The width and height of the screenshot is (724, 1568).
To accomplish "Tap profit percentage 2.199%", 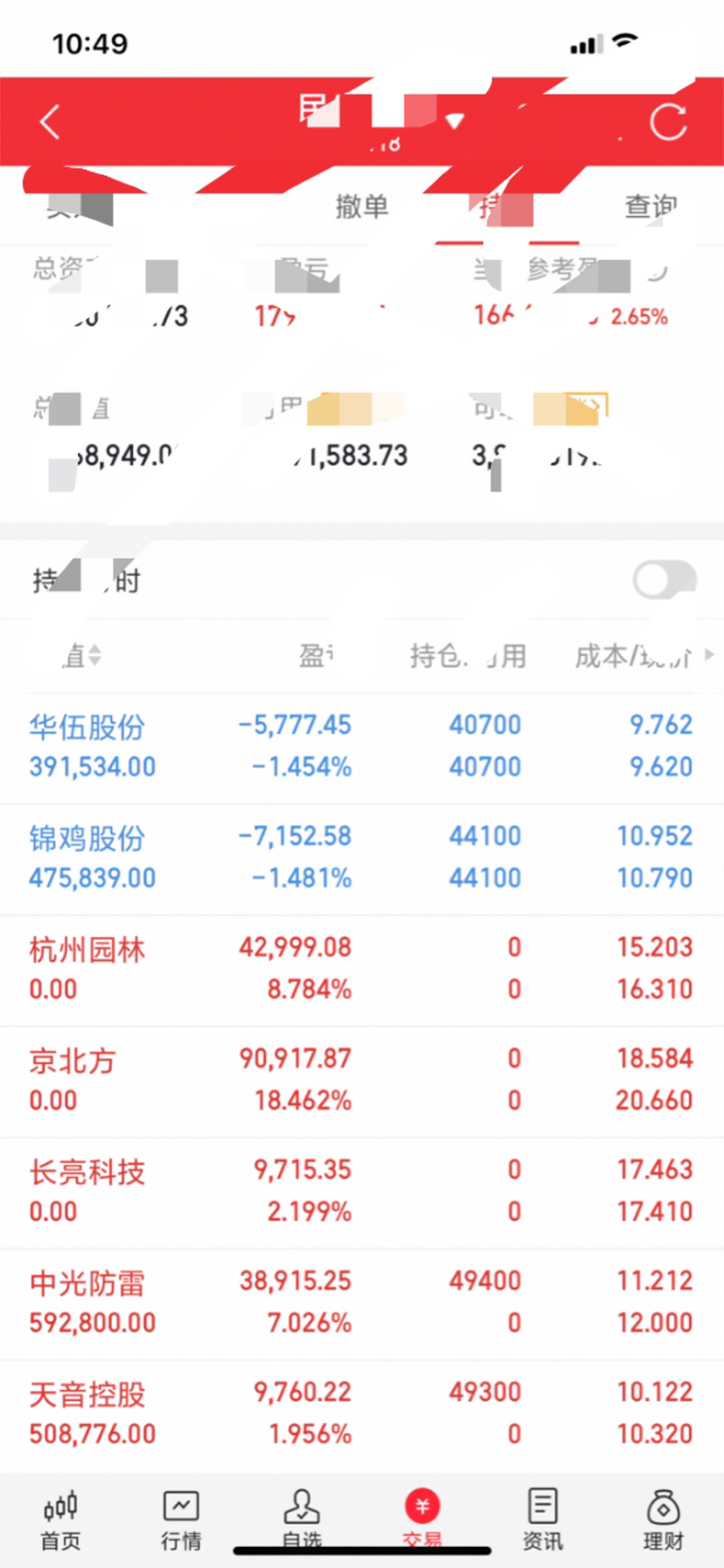I will point(310,1211).
